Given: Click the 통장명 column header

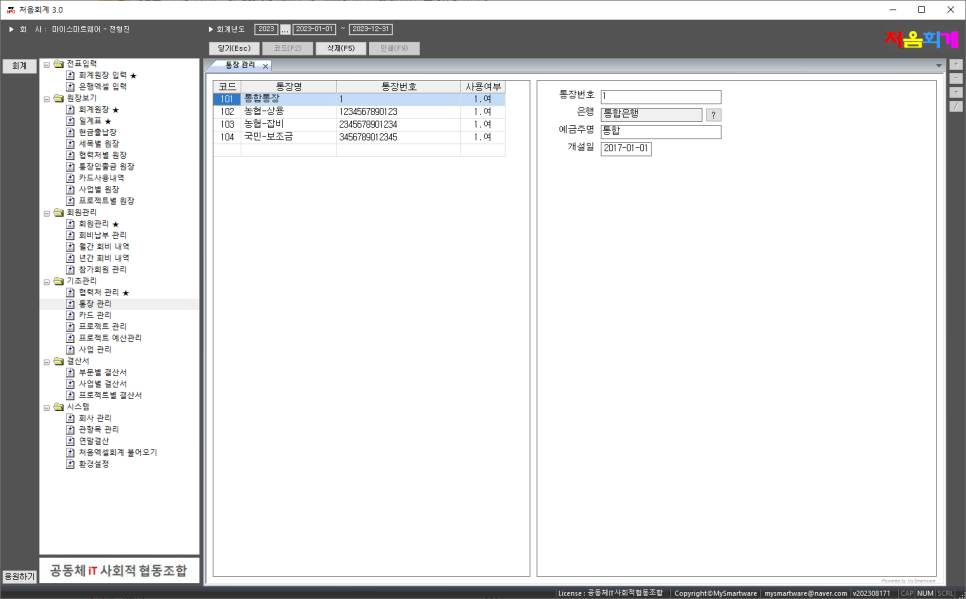Looking at the screenshot, I should pyautogui.click(x=289, y=87).
